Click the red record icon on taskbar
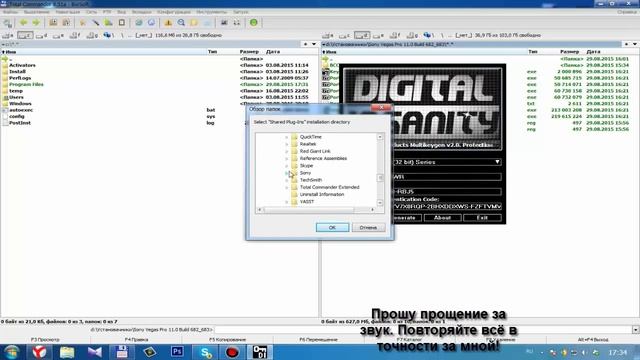 click(232, 352)
